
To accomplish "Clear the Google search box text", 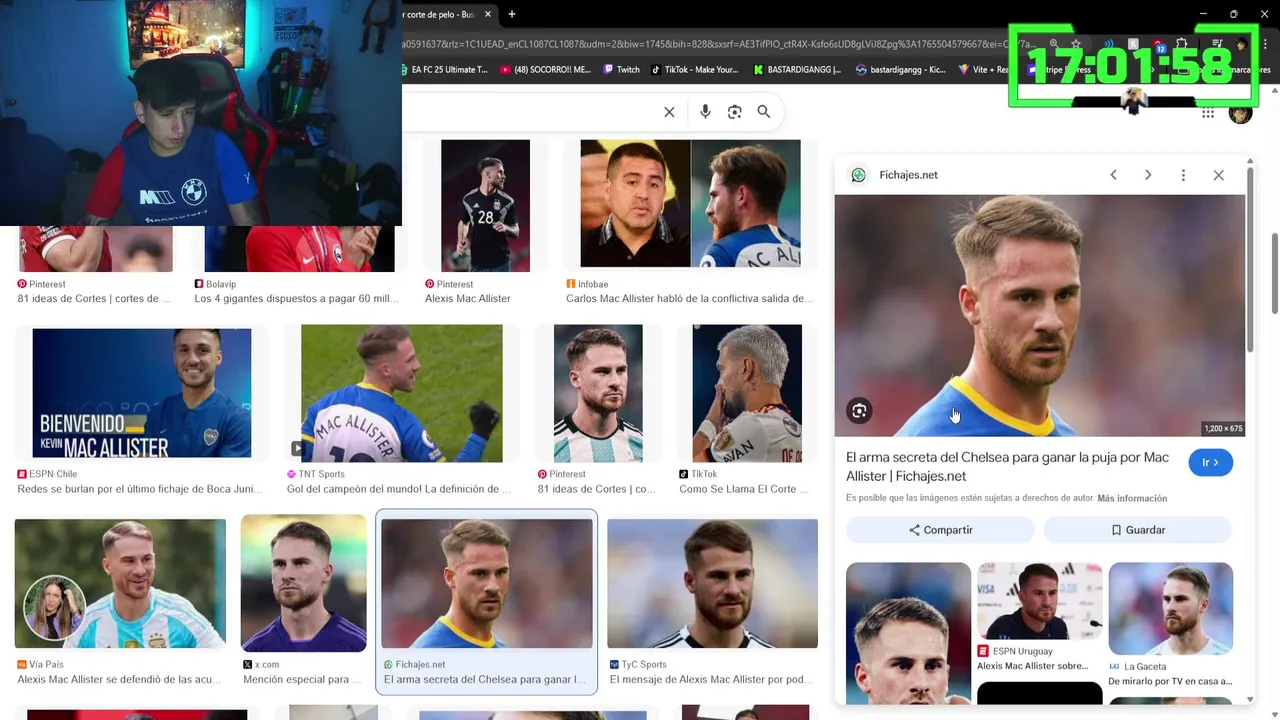I will click(669, 112).
